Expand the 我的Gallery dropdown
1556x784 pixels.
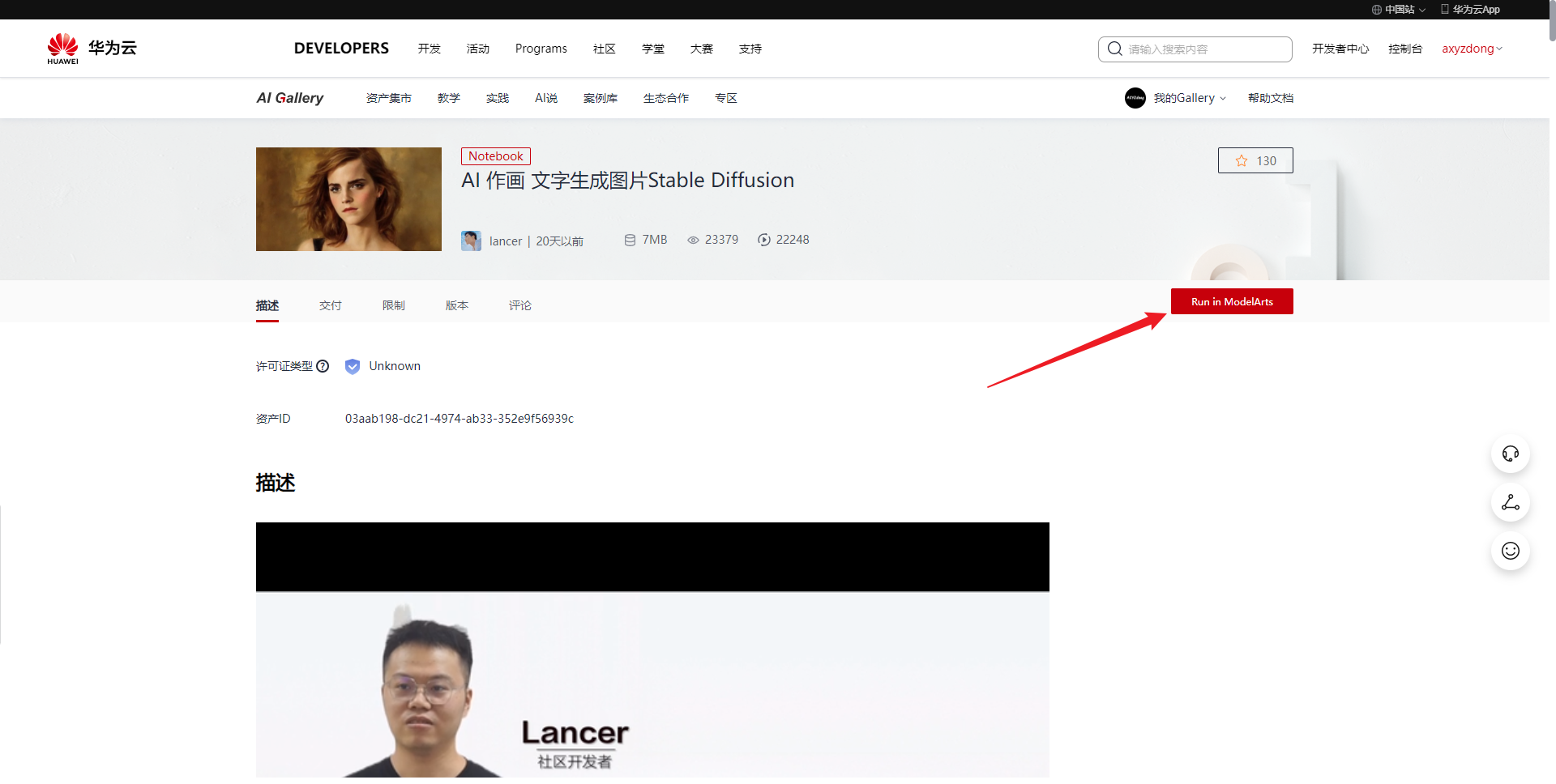point(1190,98)
